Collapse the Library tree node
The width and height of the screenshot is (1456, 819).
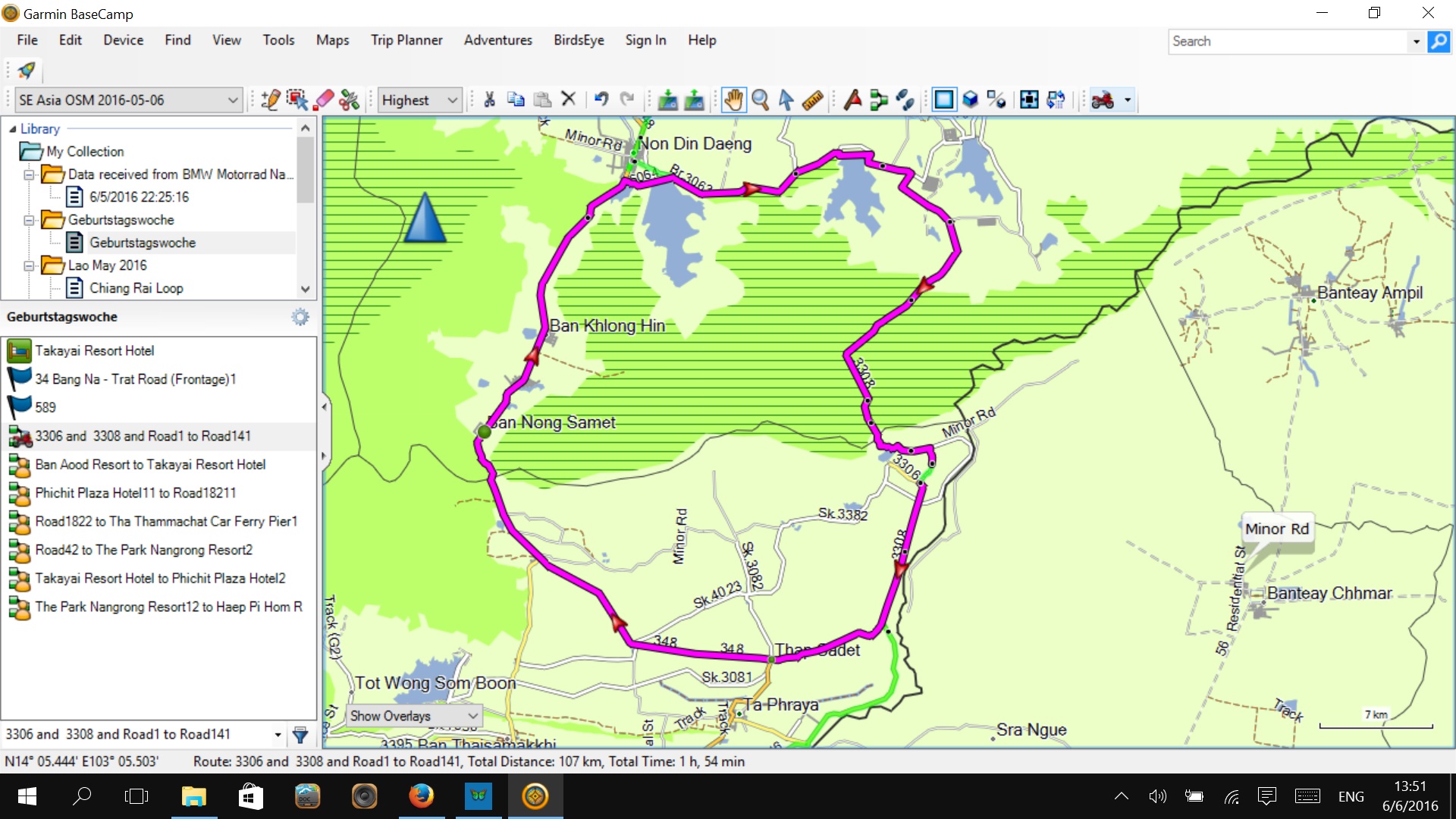(x=12, y=128)
